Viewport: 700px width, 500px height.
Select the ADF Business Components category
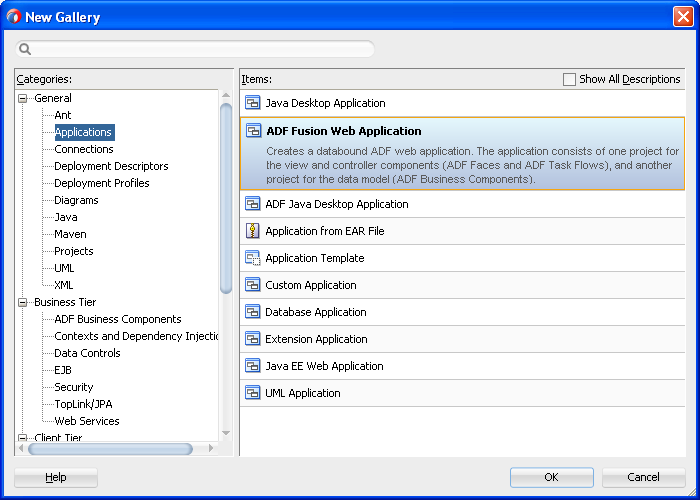click(x=118, y=319)
